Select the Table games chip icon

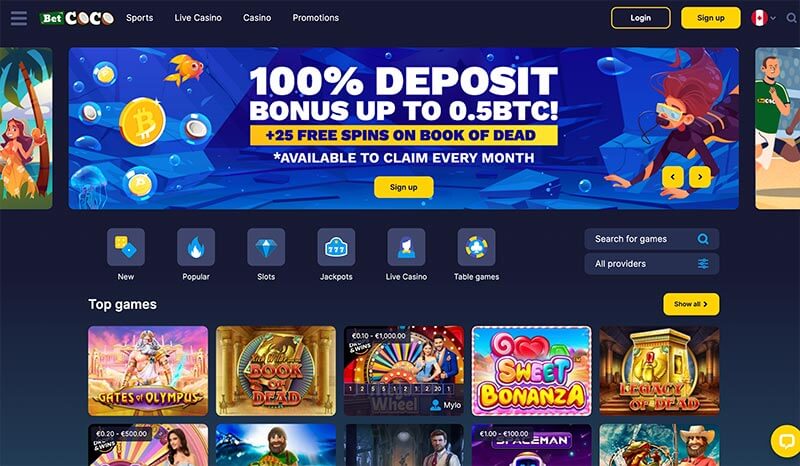click(x=477, y=247)
